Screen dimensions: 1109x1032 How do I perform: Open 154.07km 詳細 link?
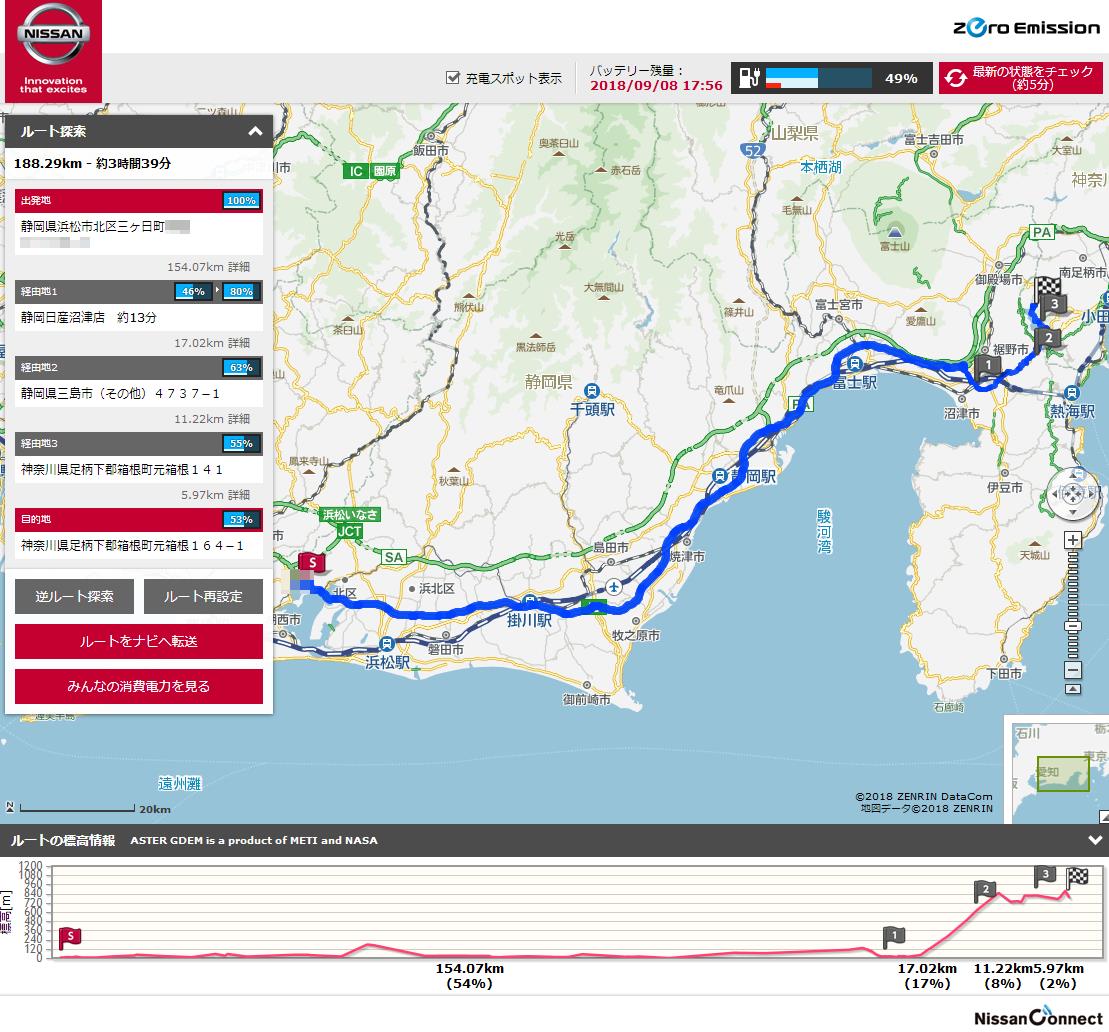[209, 267]
